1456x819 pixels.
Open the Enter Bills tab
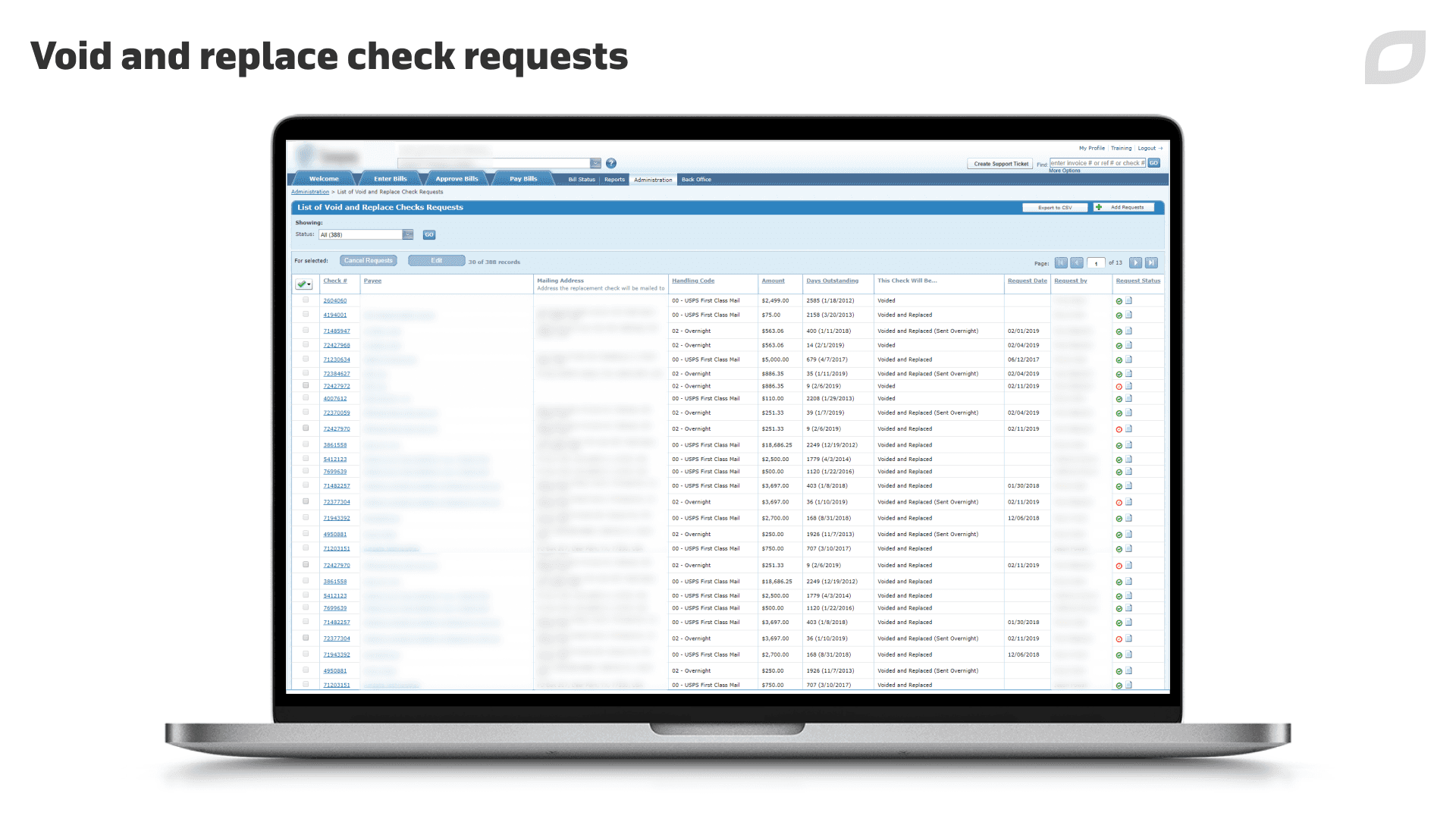click(390, 179)
